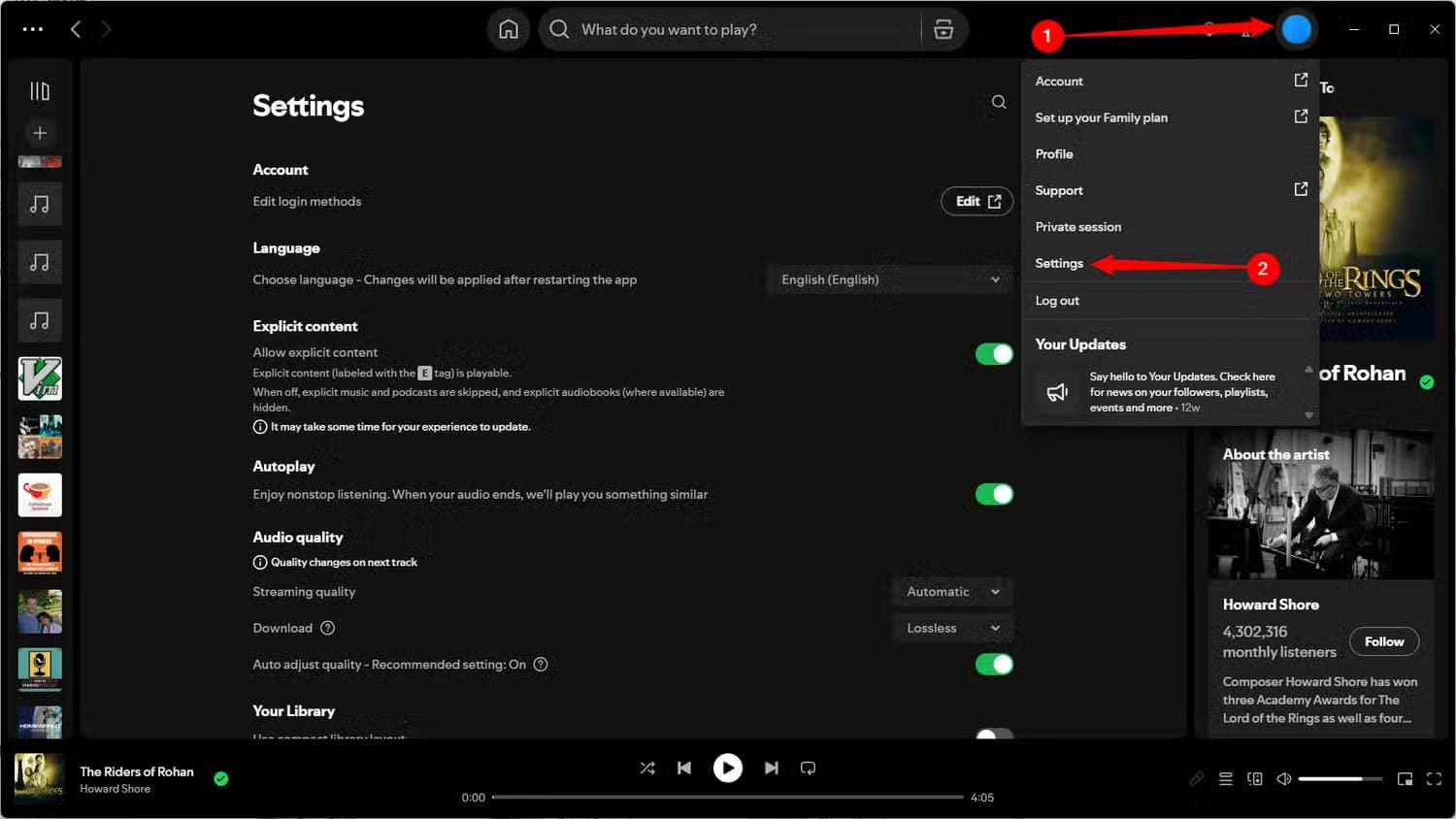Viewport: 1456px width, 819px height.
Task: Skip to next track
Action: pos(771,769)
